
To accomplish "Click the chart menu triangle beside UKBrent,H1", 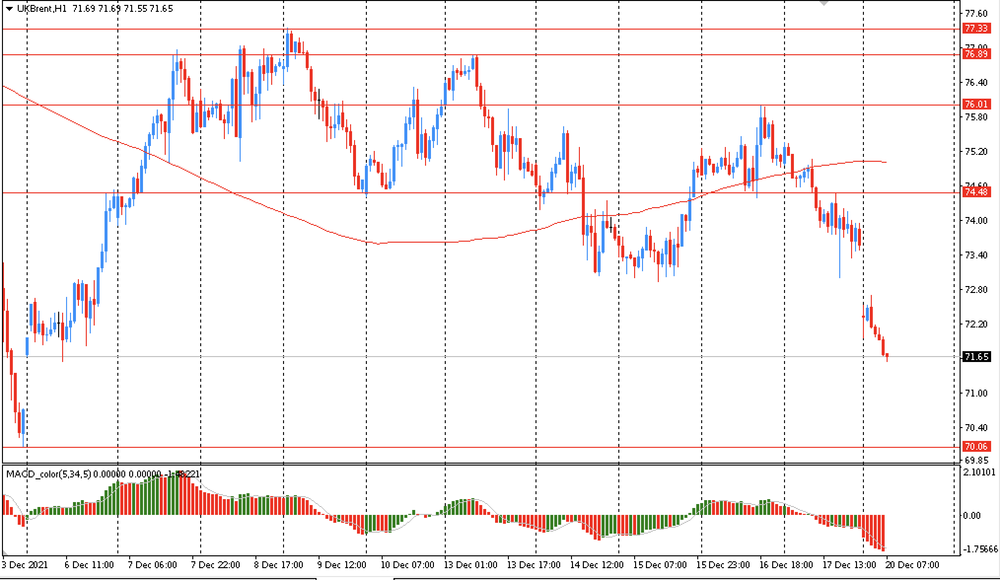I will pyautogui.click(x=9, y=9).
